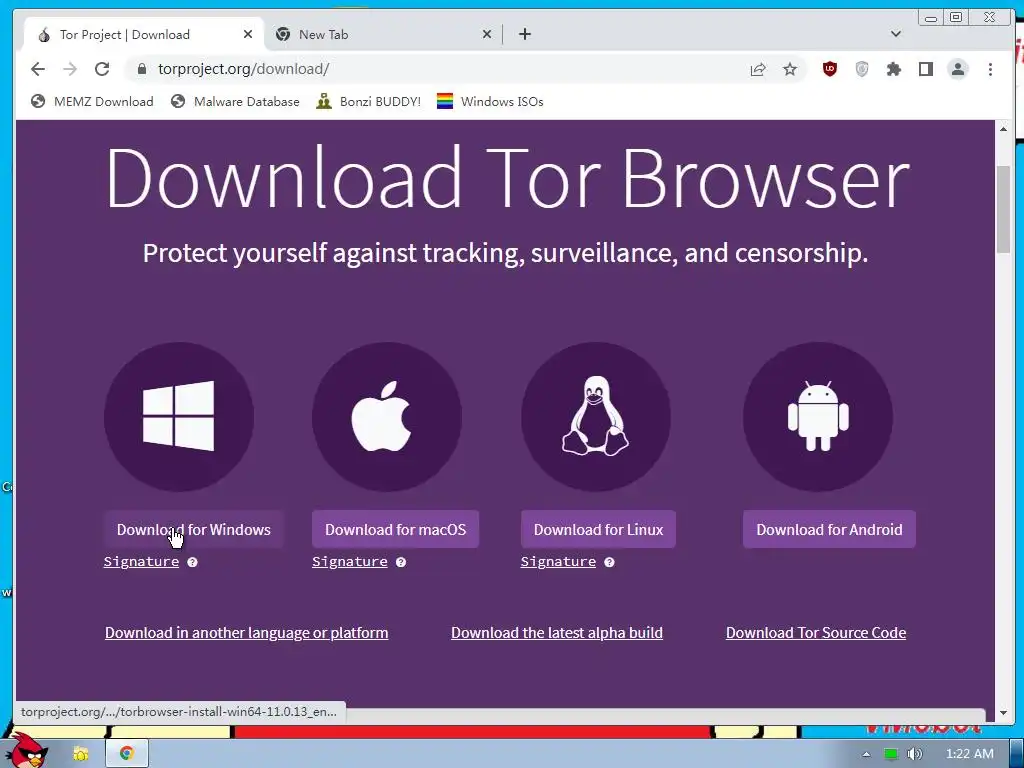Open a new tab with plus
This screenshot has height=768, width=1024.
[x=525, y=35]
